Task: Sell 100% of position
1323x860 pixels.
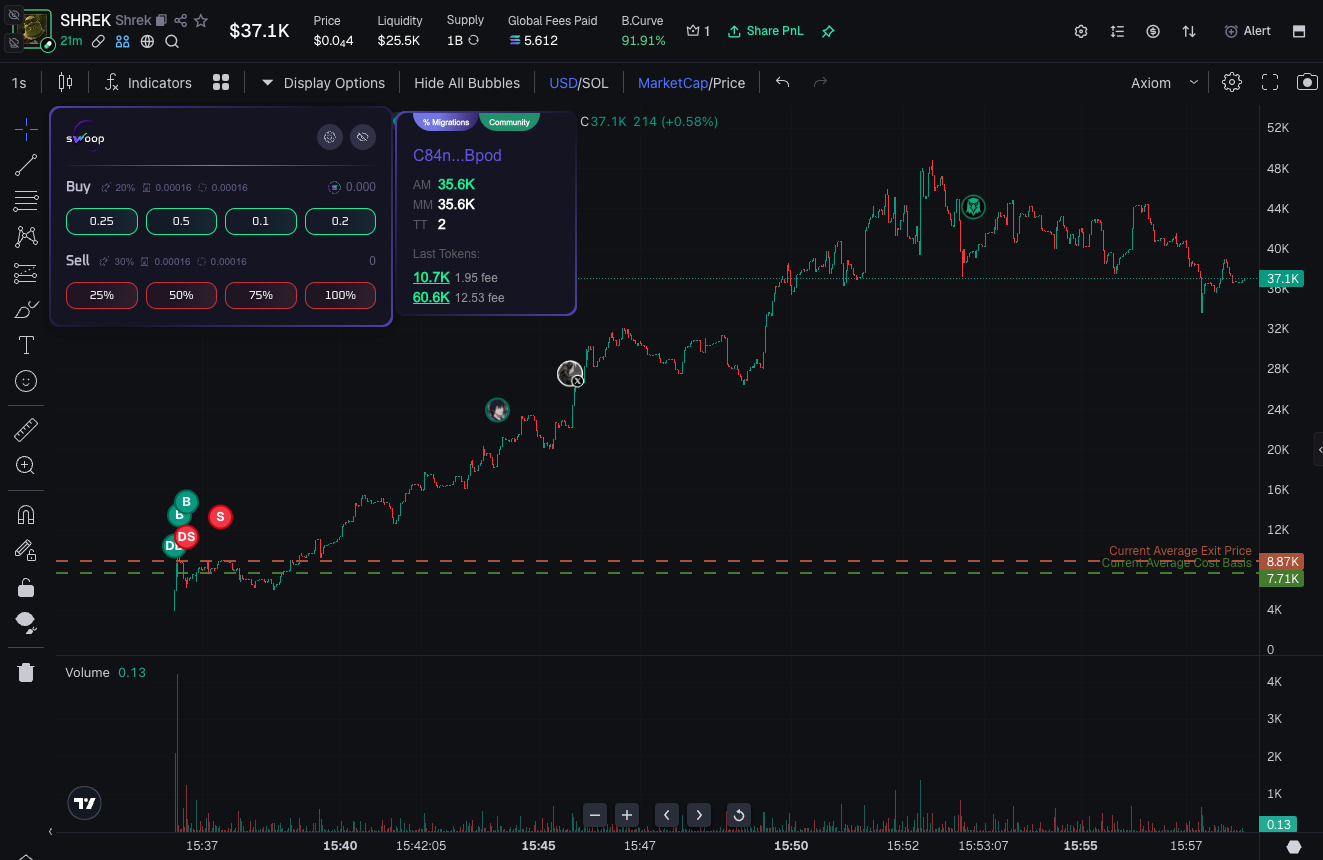Action: tap(340, 295)
